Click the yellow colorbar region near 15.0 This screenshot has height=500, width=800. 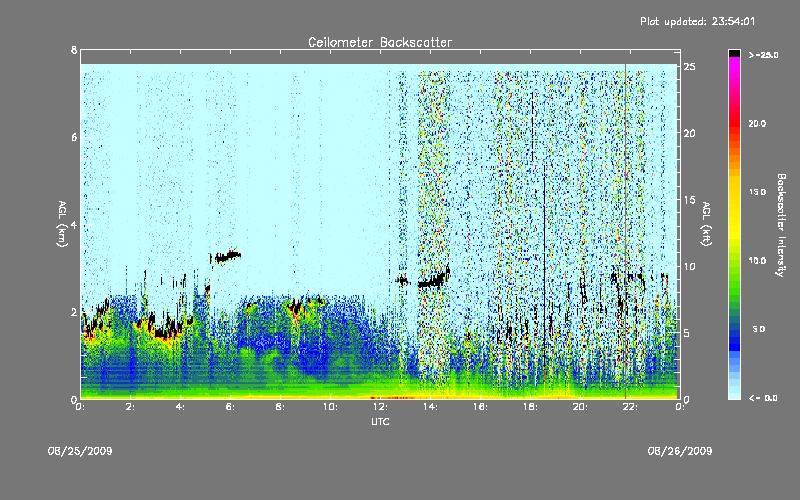tap(734, 192)
